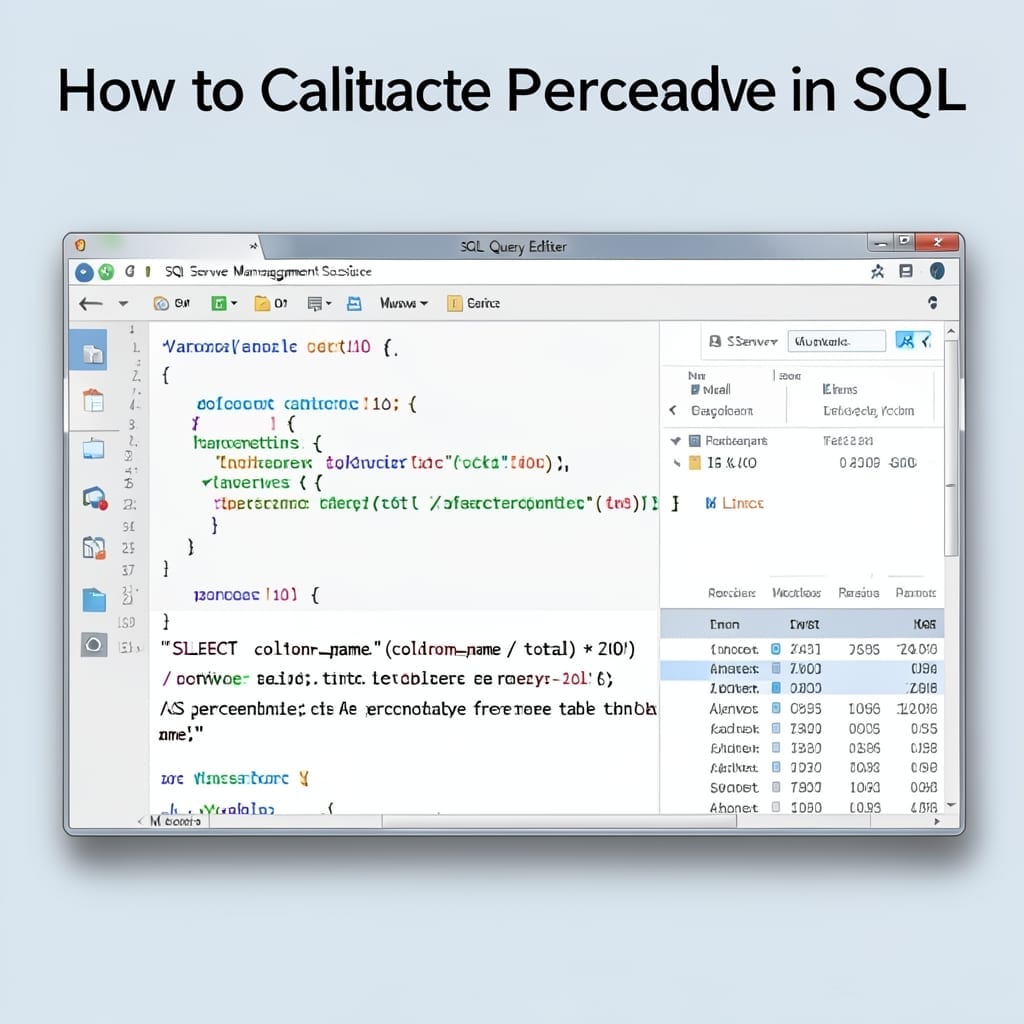The image size is (1024, 1024).
Task: Click the blue save icon in the toolbar
Action: pos(354,304)
